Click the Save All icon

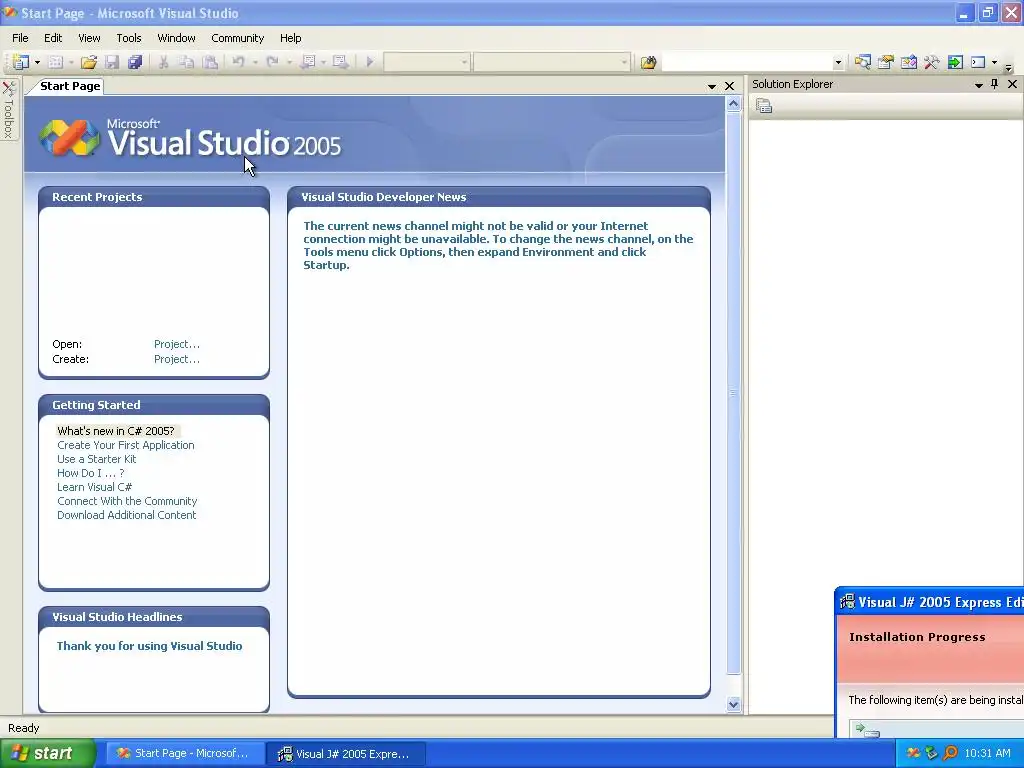coord(135,62)
